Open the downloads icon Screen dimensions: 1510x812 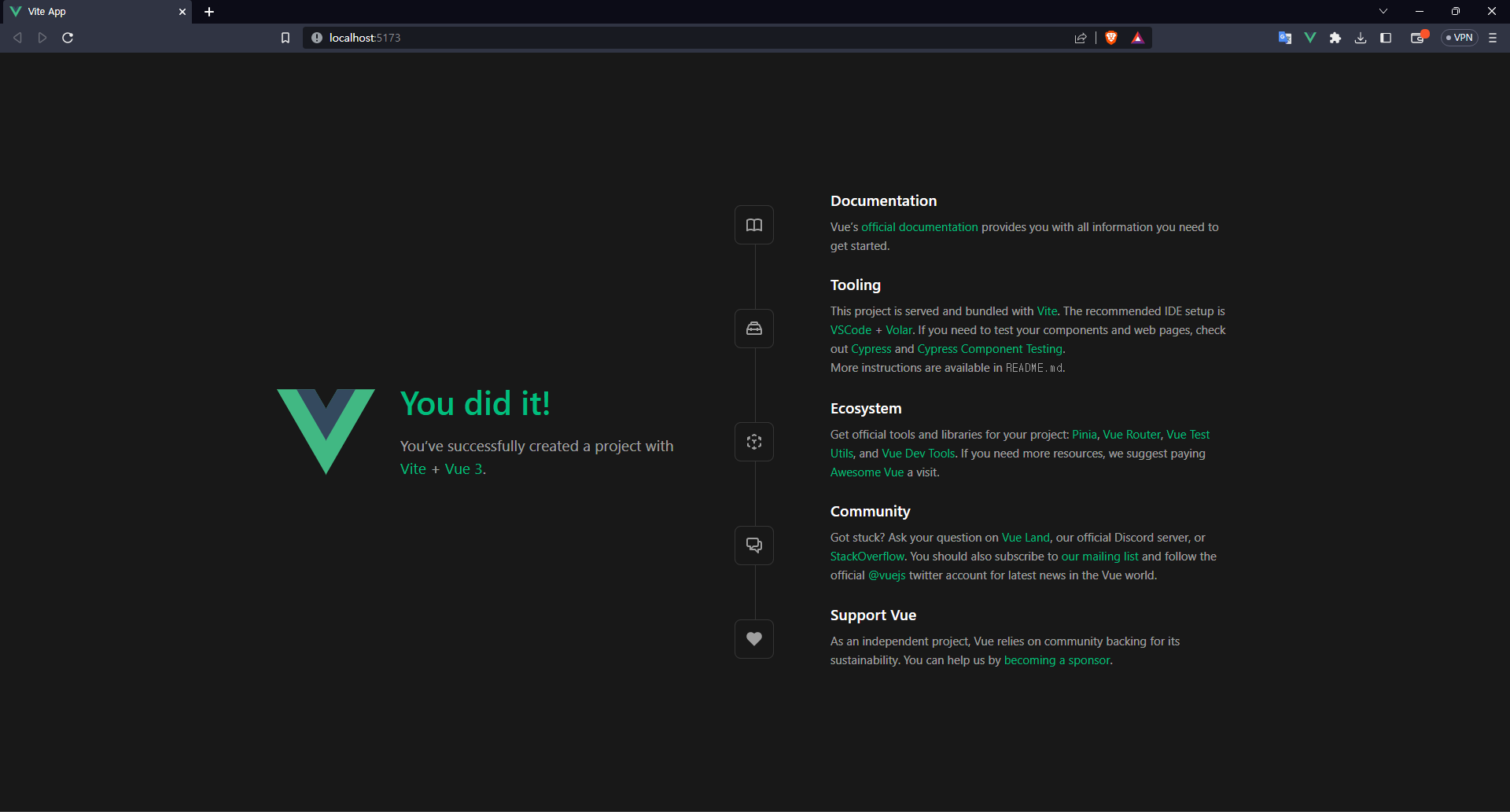(x=1361, y=38)
